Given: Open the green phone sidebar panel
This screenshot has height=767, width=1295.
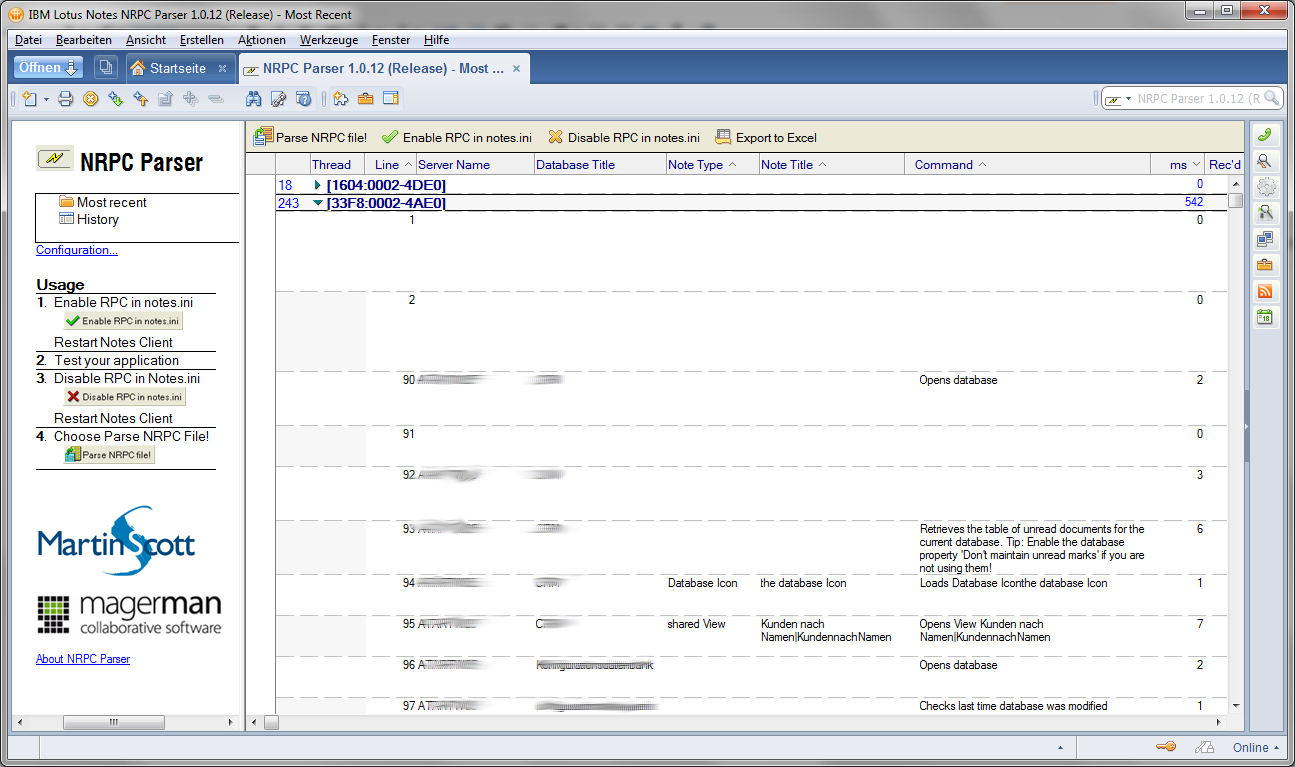Looking at the screenshot, I should (x=1265, y=135).
